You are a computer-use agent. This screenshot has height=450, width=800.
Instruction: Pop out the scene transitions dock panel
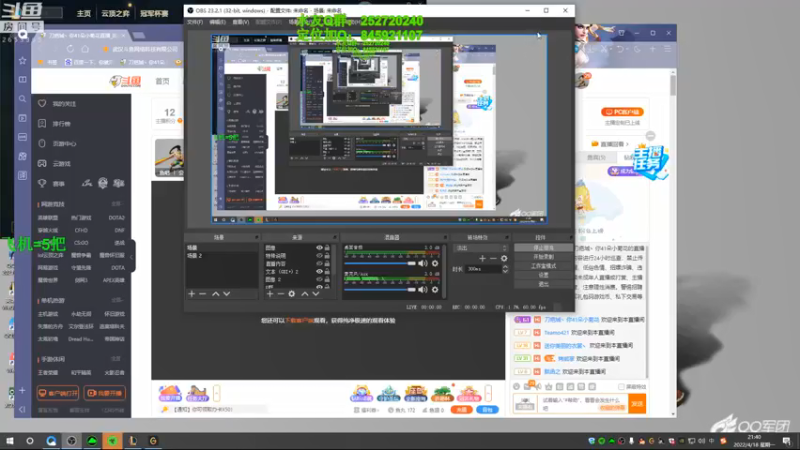507,238
